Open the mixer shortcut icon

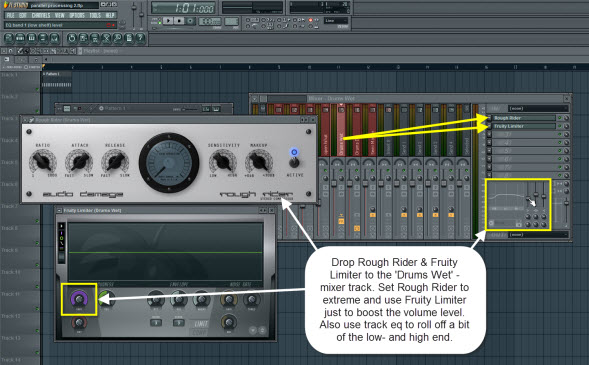coord(54,38)
